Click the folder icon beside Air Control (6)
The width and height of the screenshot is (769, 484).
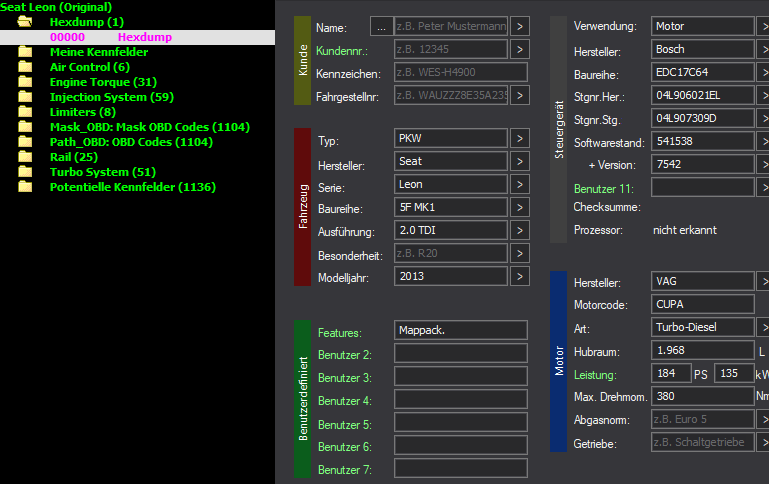click(x=25, y=67)
